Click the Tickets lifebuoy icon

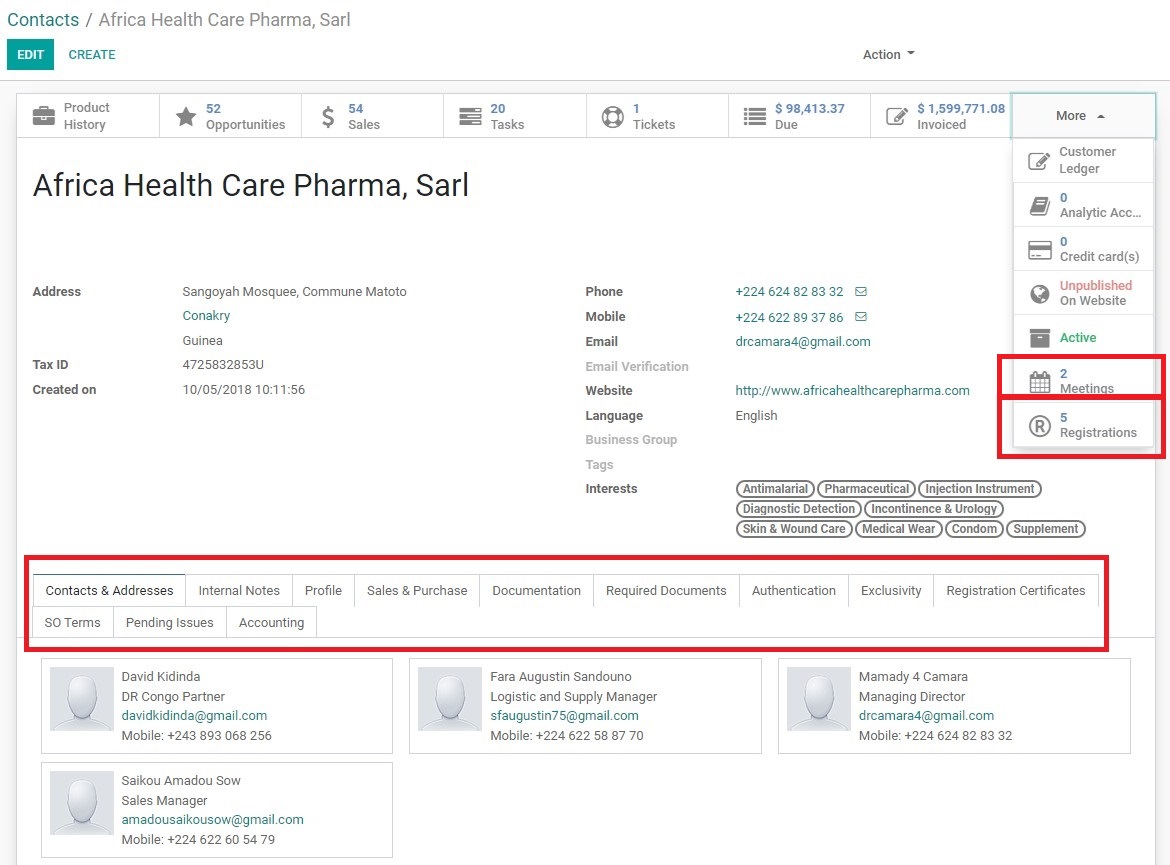[613, 116]
